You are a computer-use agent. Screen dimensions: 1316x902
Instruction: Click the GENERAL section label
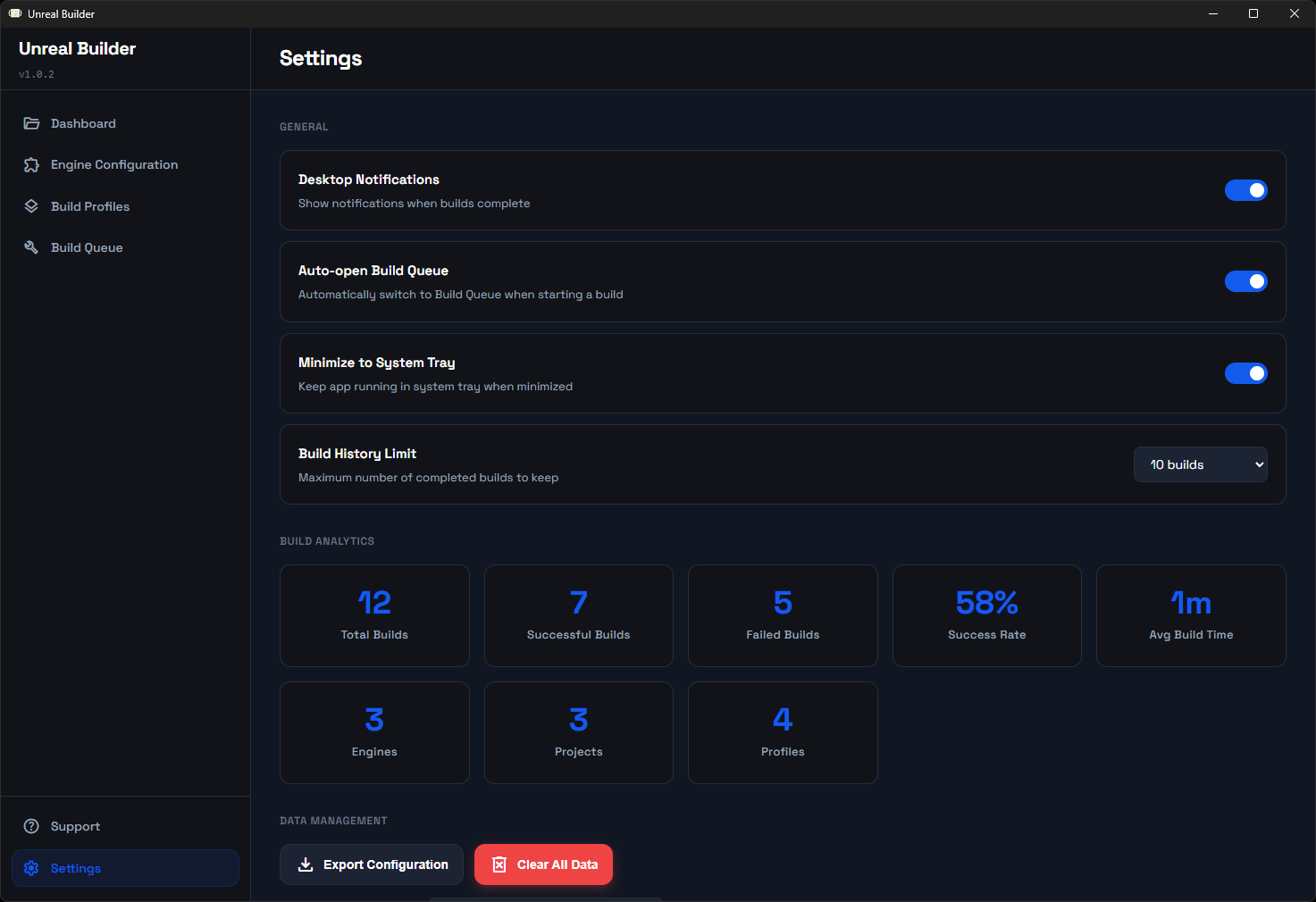coord(304,127)
